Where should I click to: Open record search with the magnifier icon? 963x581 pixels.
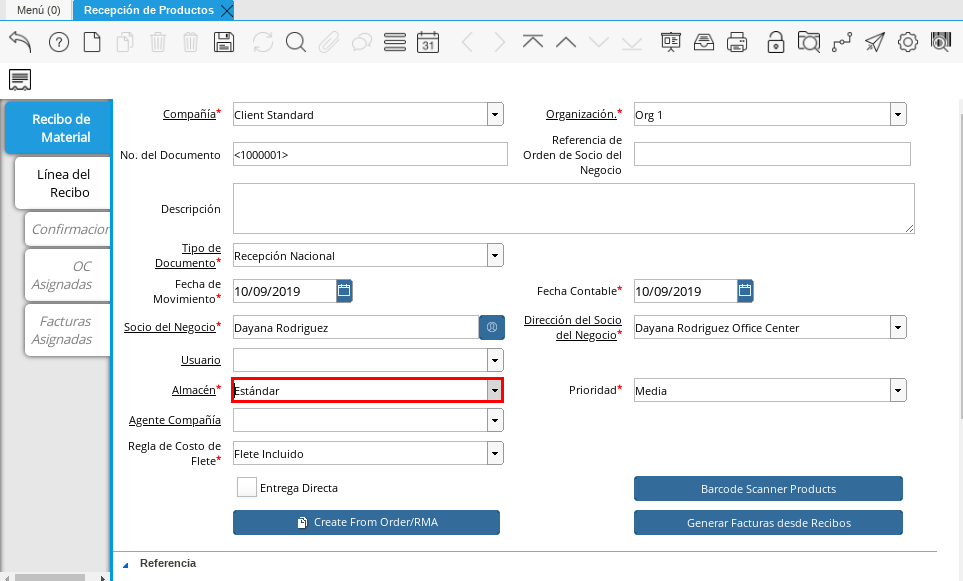[x=295, y=42]
